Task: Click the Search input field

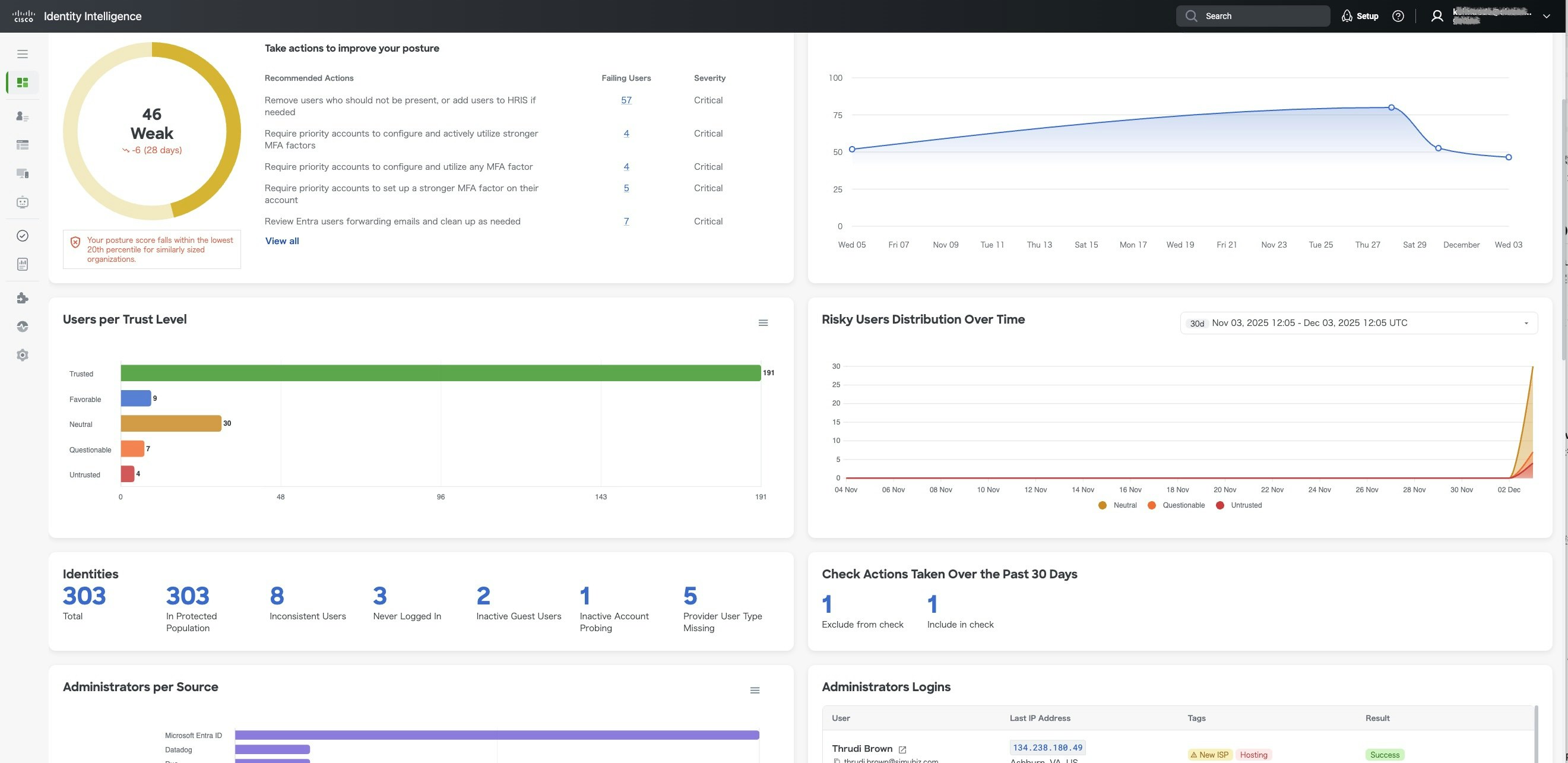Action: [x=1253, y=17]
